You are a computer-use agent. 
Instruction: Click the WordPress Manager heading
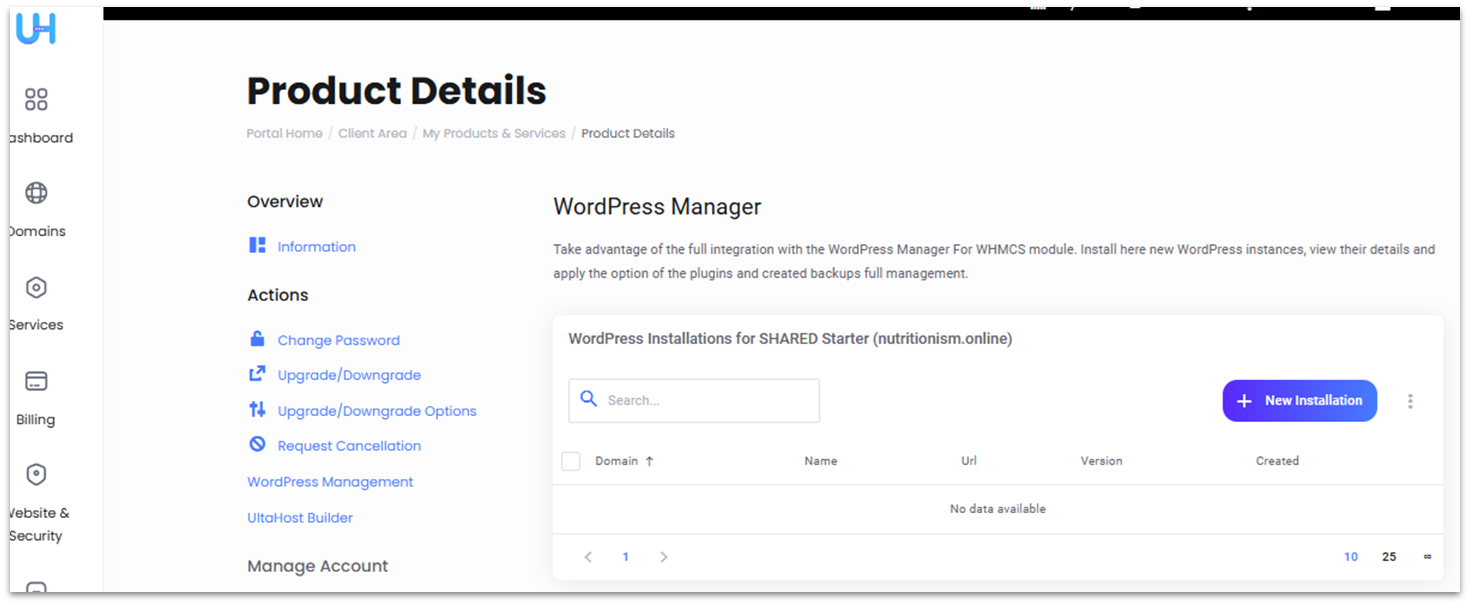pos(657,207)
